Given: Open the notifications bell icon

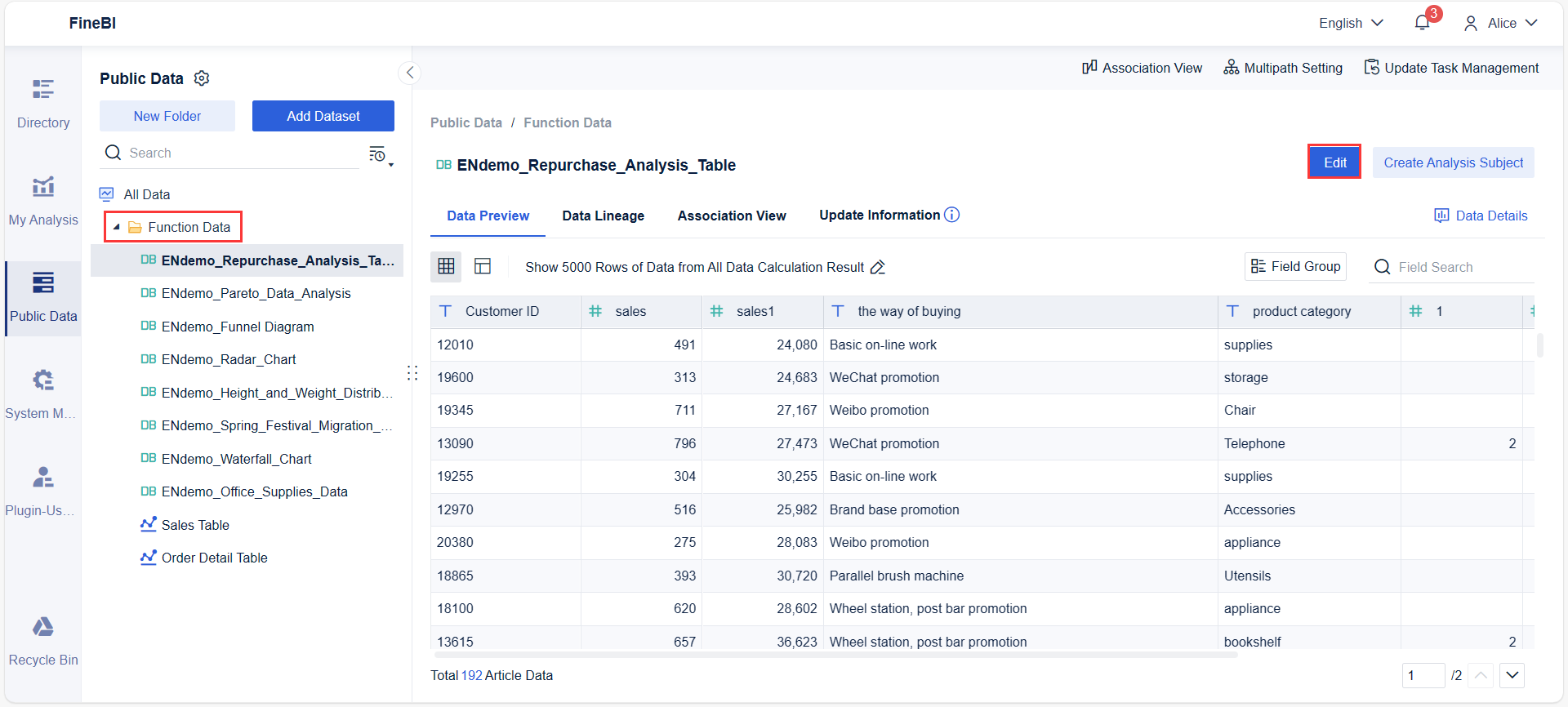Looking at the screenshot, I should pos(1422,23).
